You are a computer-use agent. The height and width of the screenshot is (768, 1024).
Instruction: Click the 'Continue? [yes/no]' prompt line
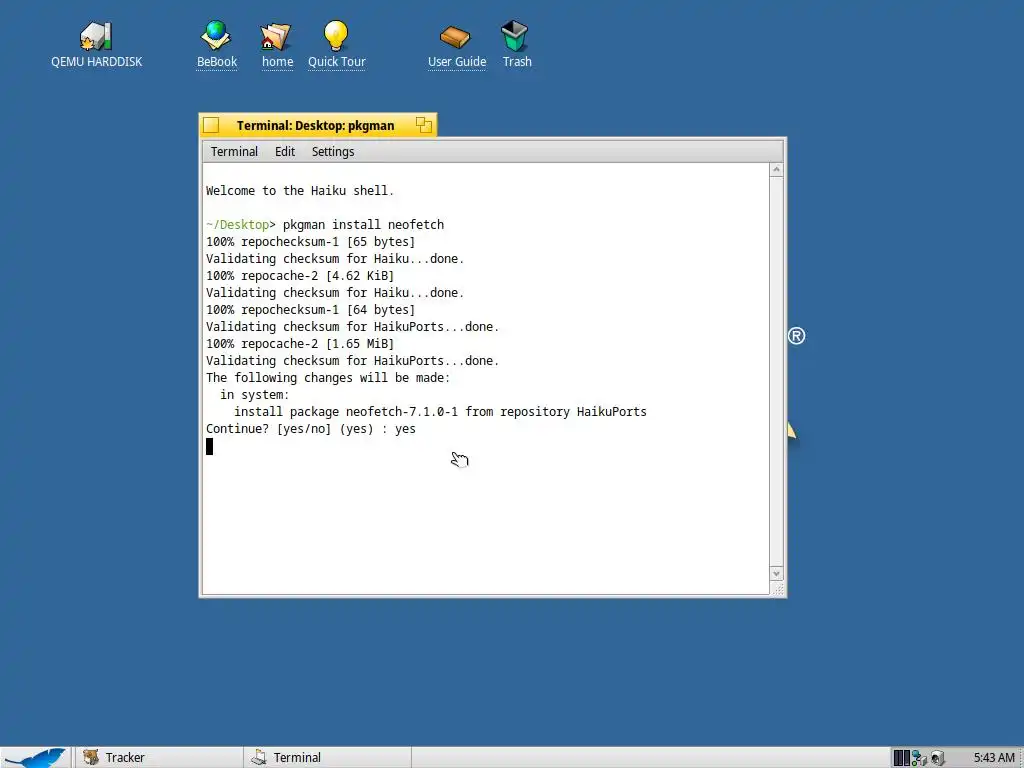[x=311, y=429]
